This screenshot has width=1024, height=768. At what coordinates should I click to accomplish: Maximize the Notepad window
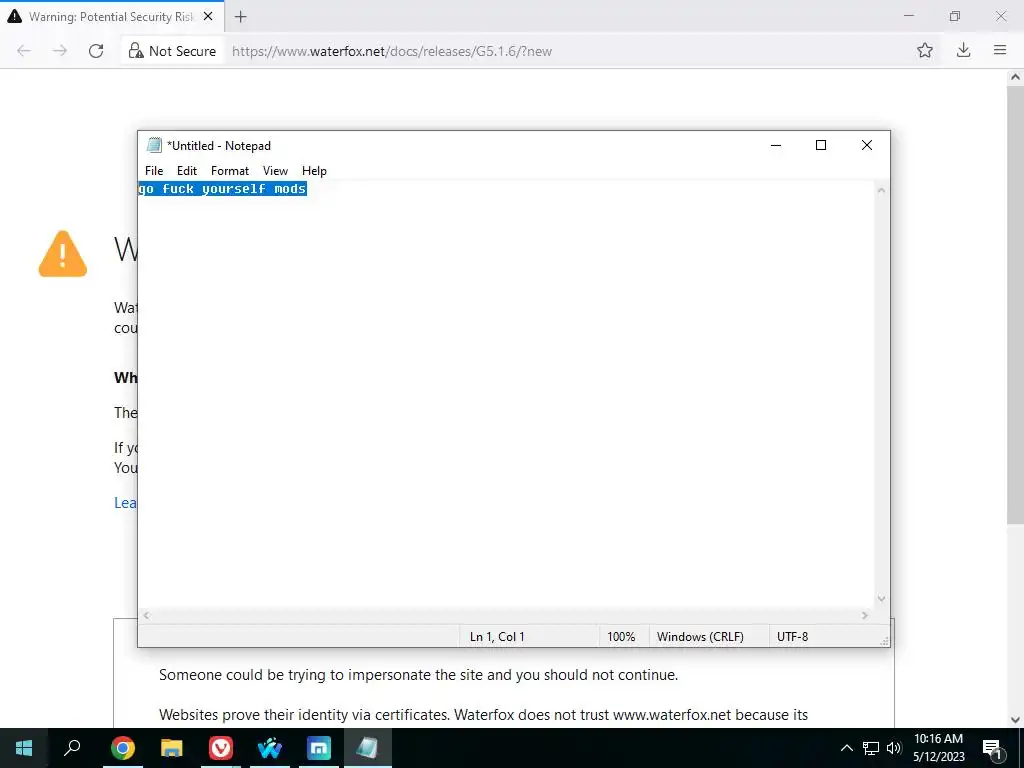click(821, 145)
